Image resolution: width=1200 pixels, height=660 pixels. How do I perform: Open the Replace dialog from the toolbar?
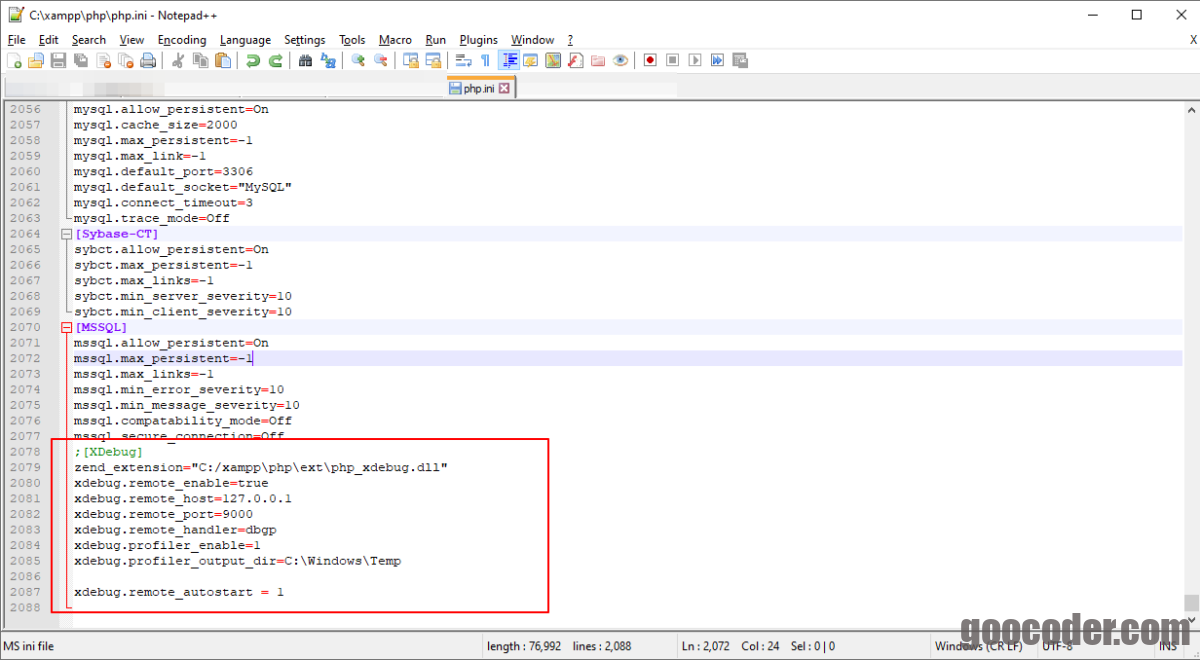327,60
